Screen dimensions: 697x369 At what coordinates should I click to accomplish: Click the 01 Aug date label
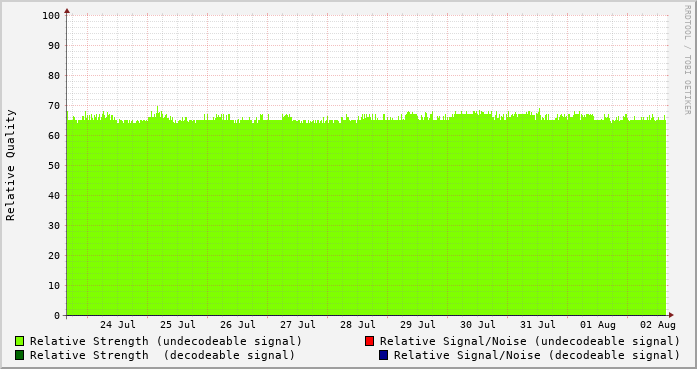tap(598, 325)
